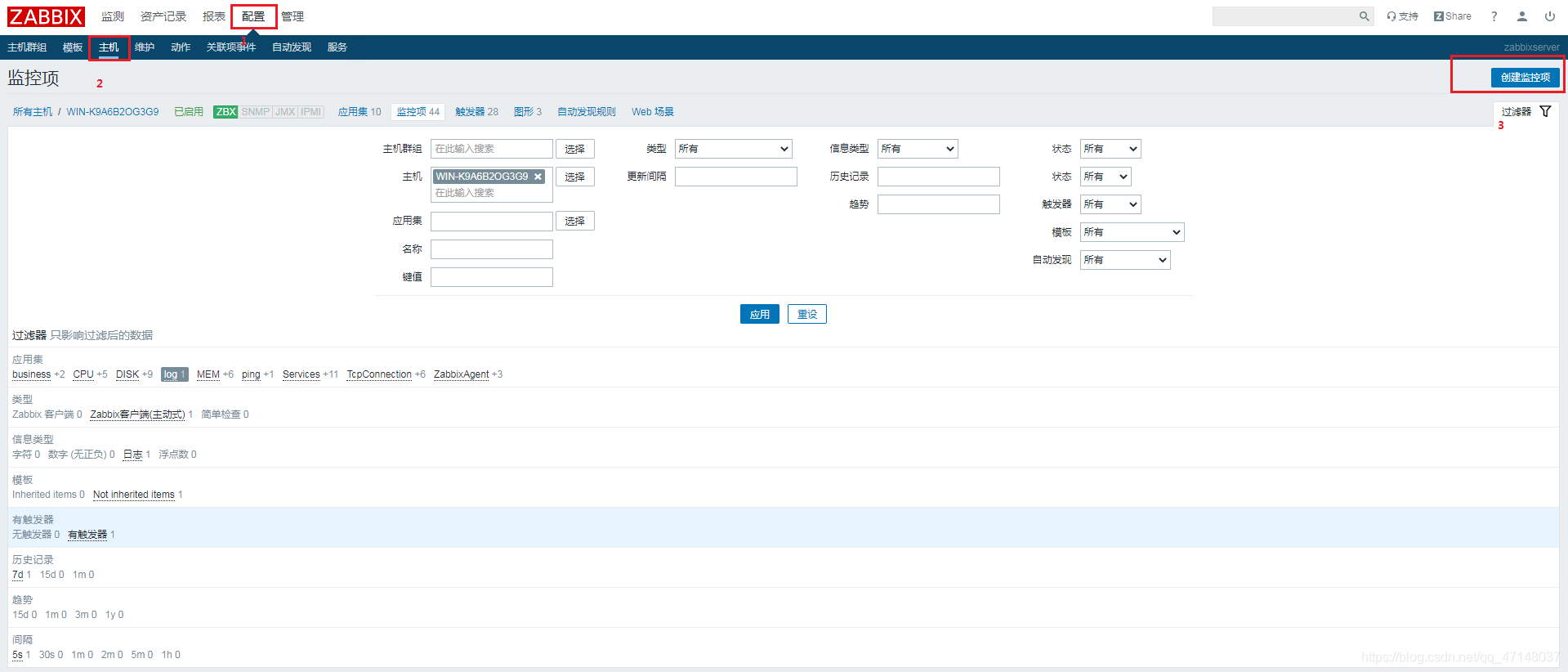Click the 创建监控项 button

(x=1525, y=77)
